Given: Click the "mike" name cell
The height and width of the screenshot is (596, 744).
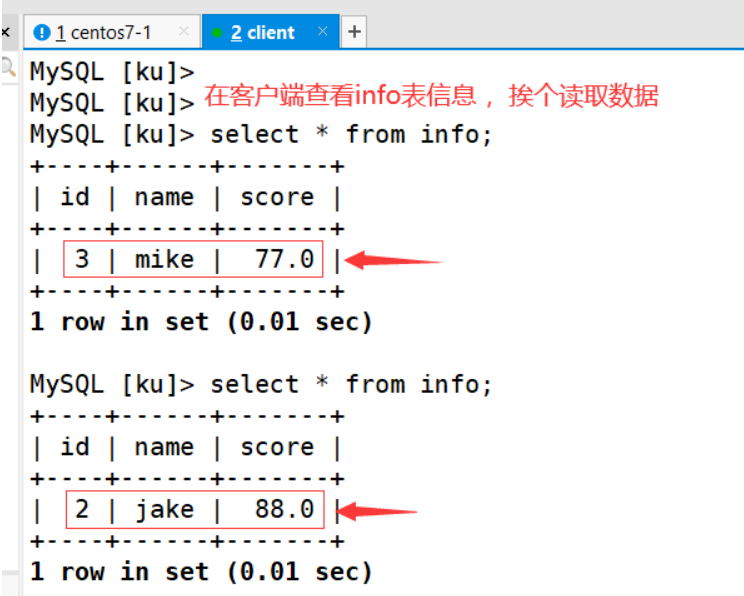Looking at the screenshot, I should coord(164,260).
